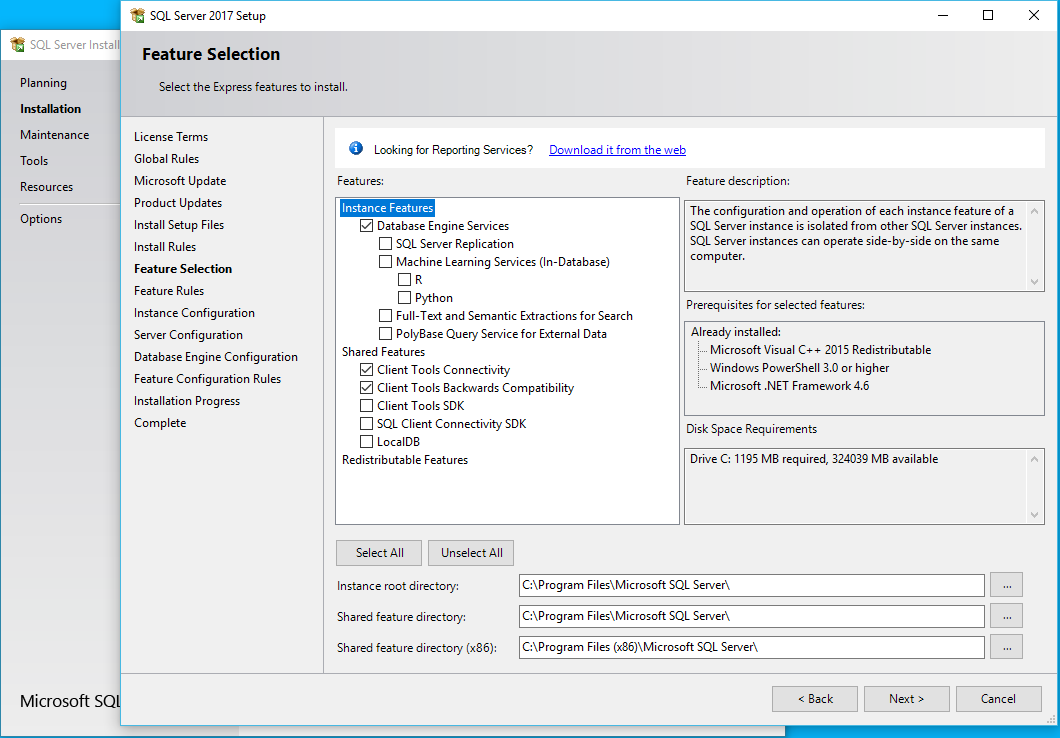
Task: Click the Instance Configuration step
Action: click(194, 313)
